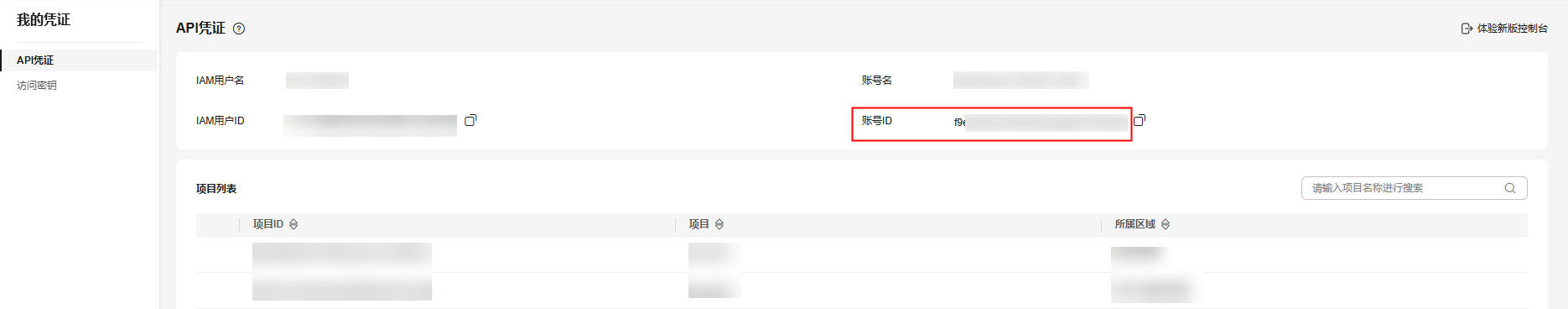Click the 我的凭证 heading in sidebar
The height and width of the screenshot is (309, 1568).
point(44,20)
